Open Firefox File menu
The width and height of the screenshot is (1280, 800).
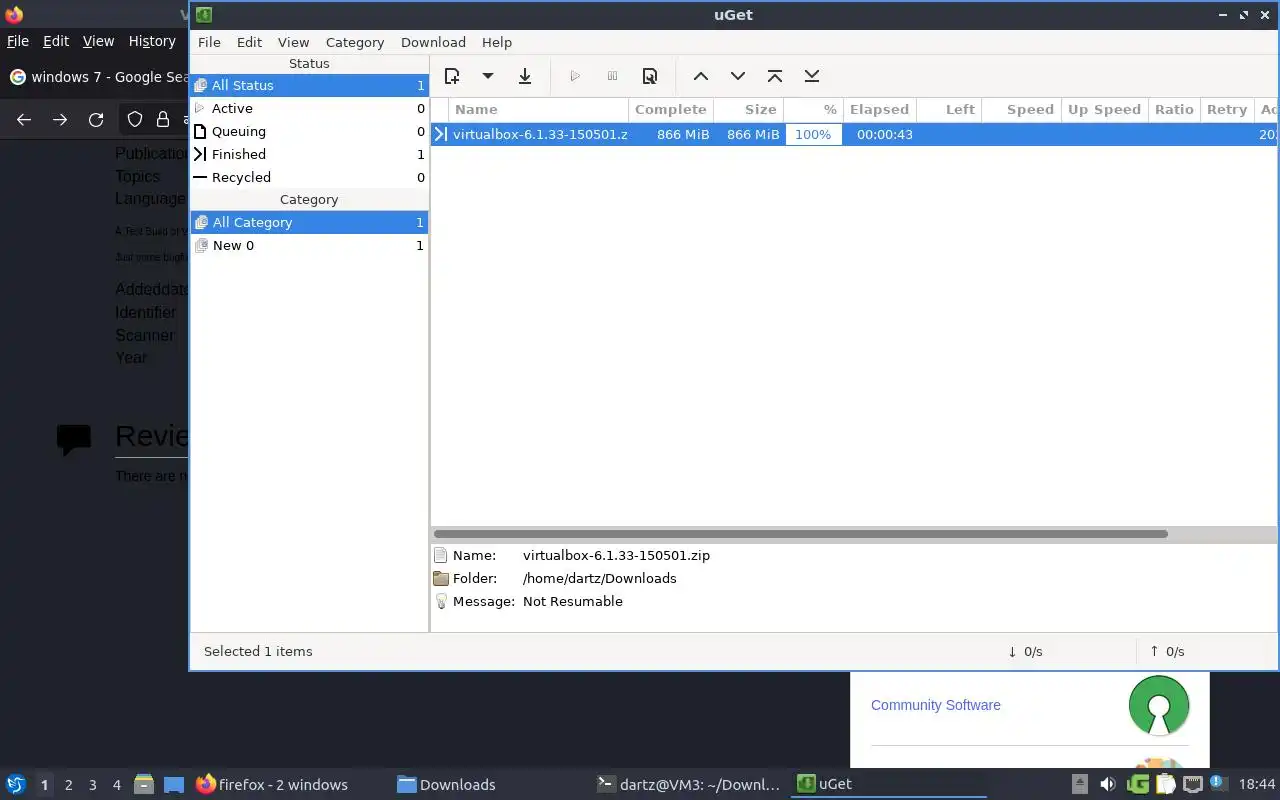(x=18, y=41)
